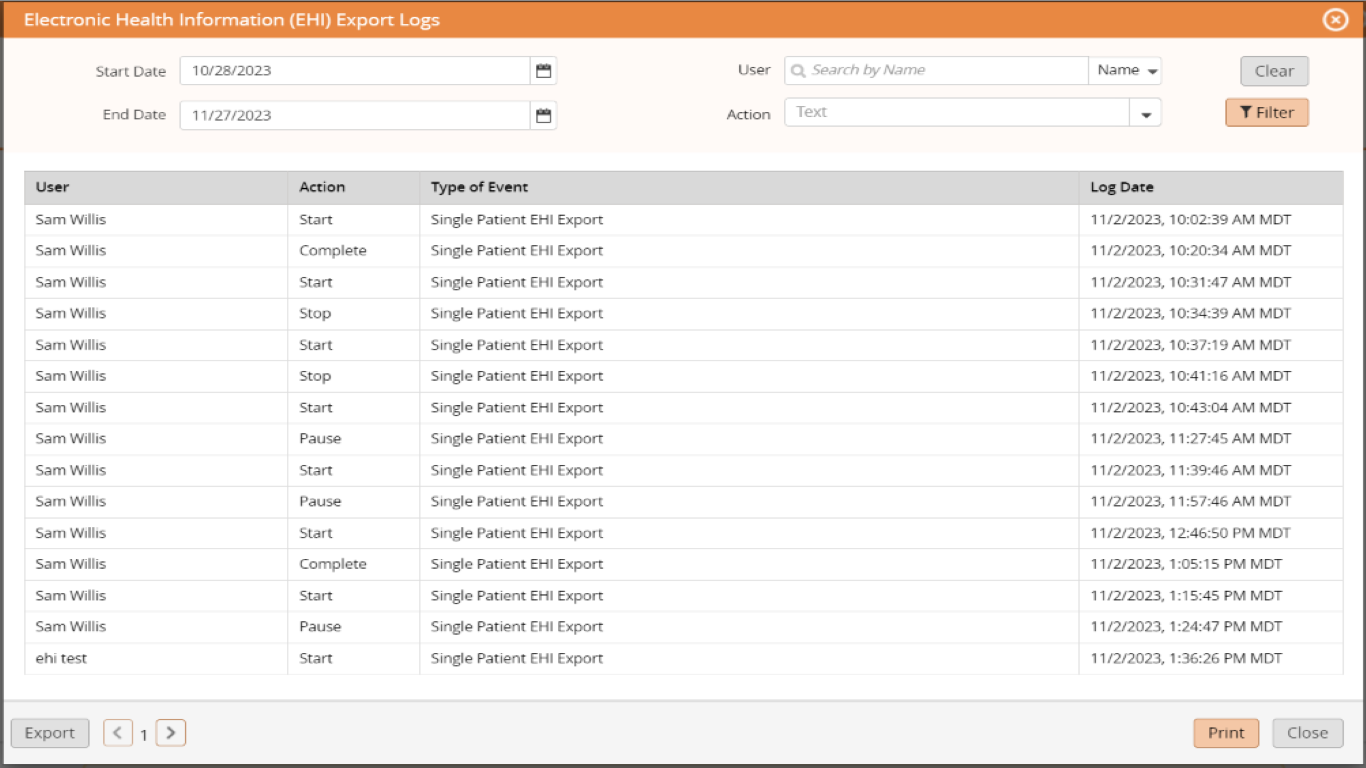Go to the previous page of logs
1366x768 pixels.
click(x=119, y=733)
